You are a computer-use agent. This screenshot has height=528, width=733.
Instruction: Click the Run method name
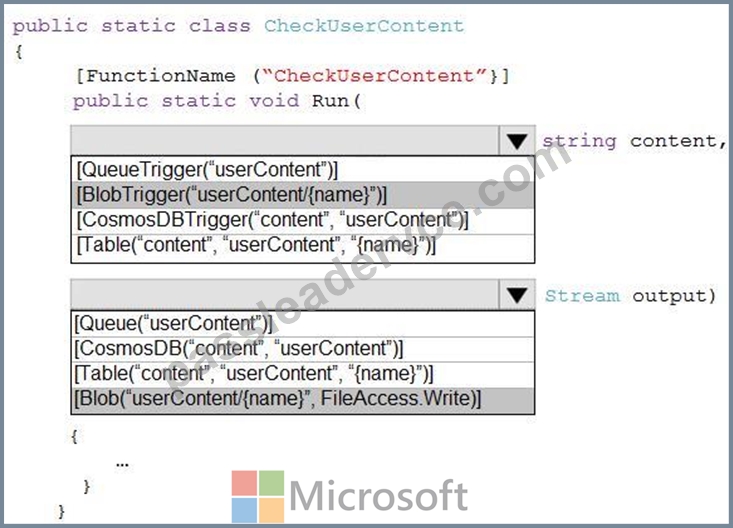(330, 101)
